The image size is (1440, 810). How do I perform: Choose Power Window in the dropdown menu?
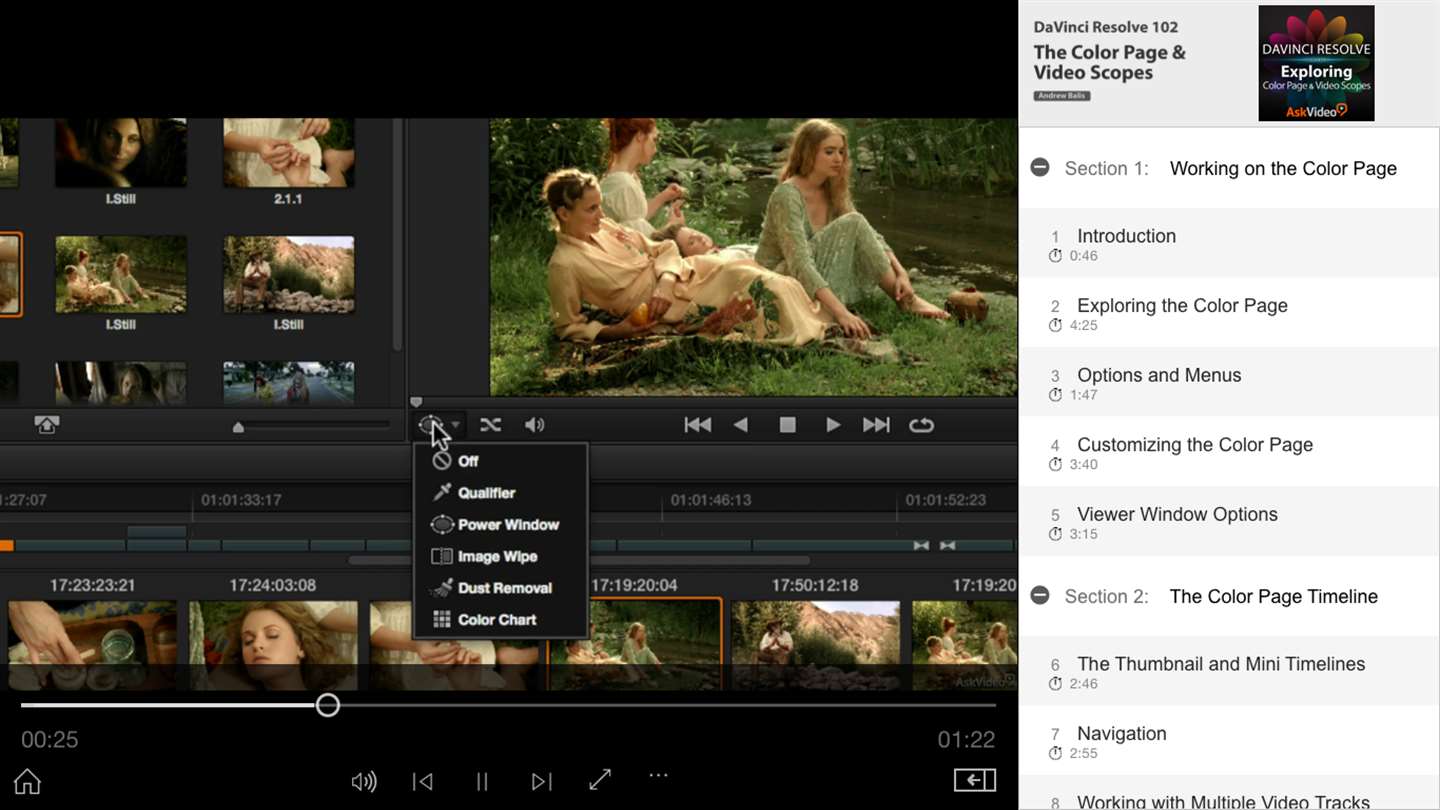coord(507,525)
